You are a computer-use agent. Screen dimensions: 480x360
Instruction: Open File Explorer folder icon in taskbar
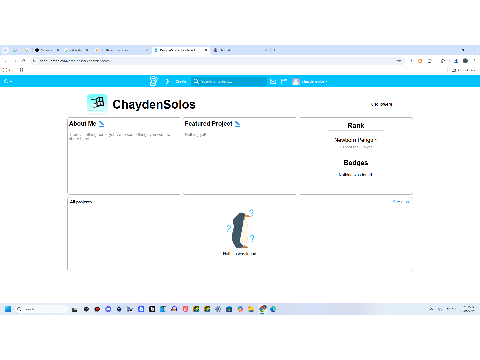251,309
